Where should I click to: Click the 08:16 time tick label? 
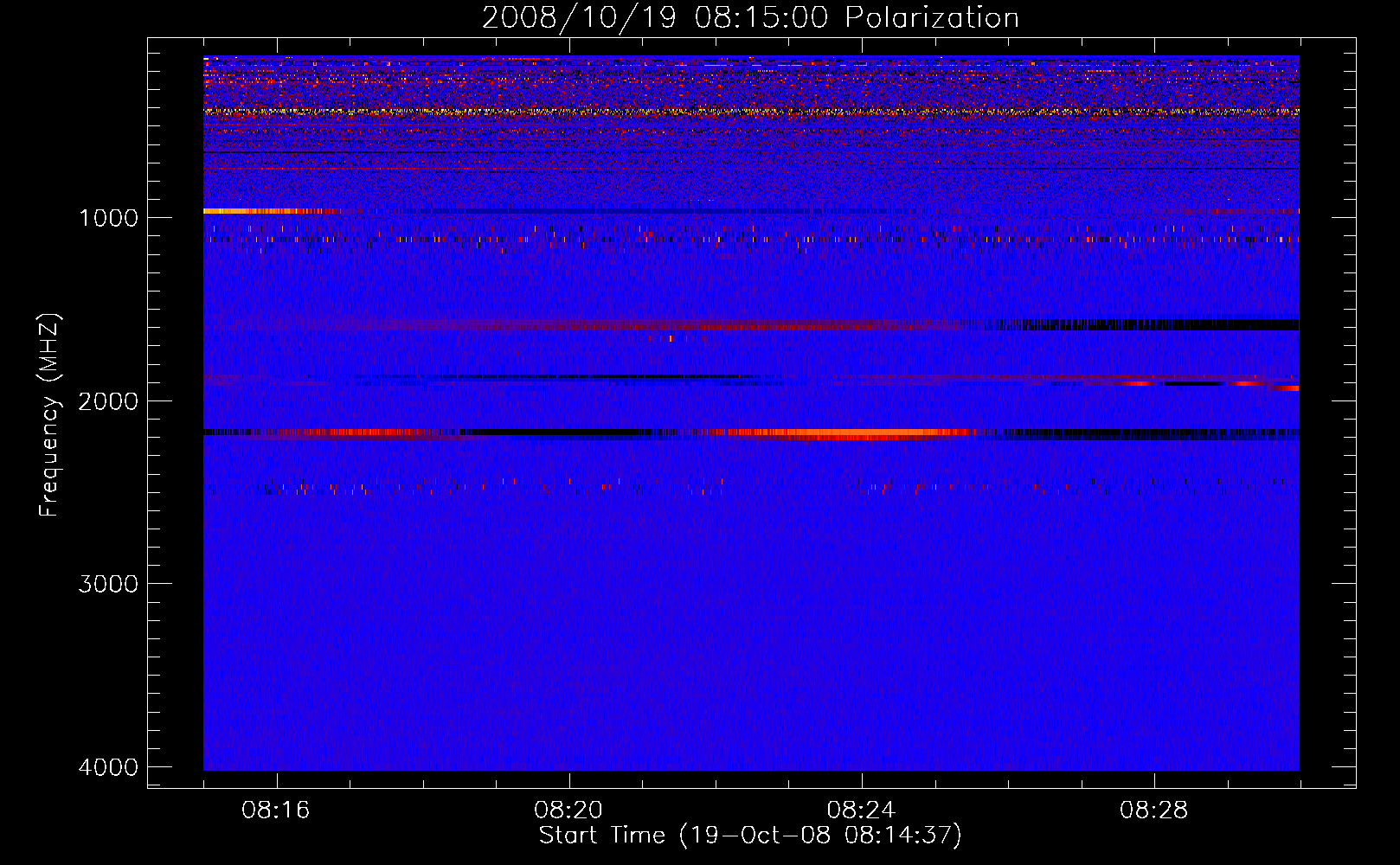tap(276, 811)
